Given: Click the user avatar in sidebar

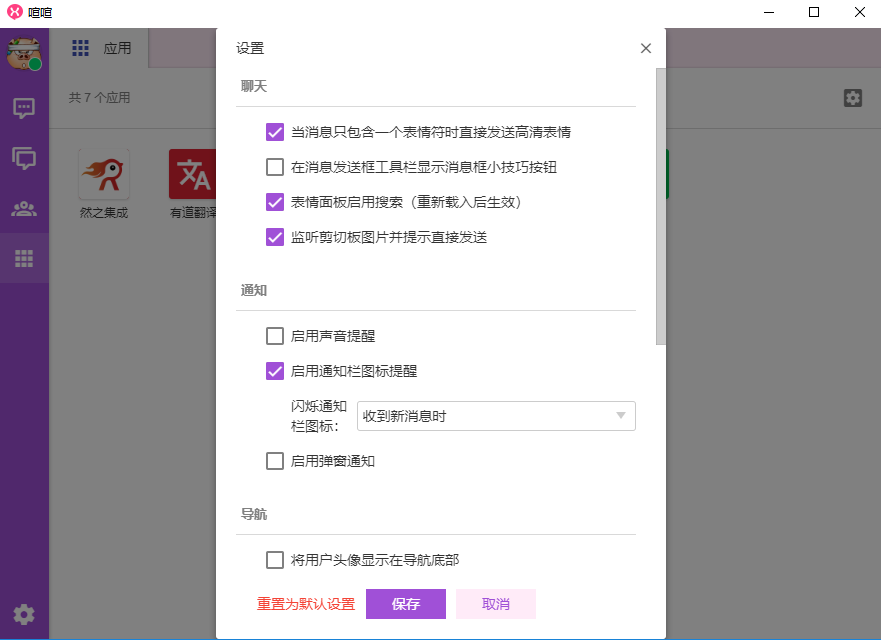Looking at the screenshot, I should (x=24, y=54).
